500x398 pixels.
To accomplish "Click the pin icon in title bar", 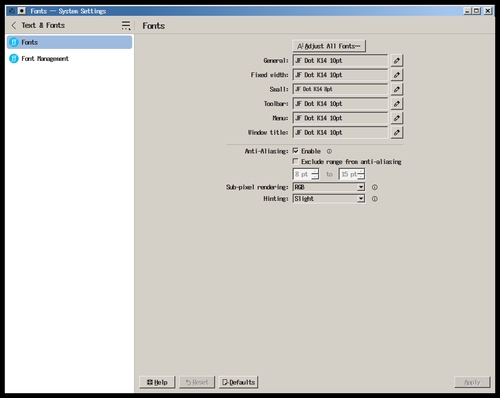I will coord(22,11).
